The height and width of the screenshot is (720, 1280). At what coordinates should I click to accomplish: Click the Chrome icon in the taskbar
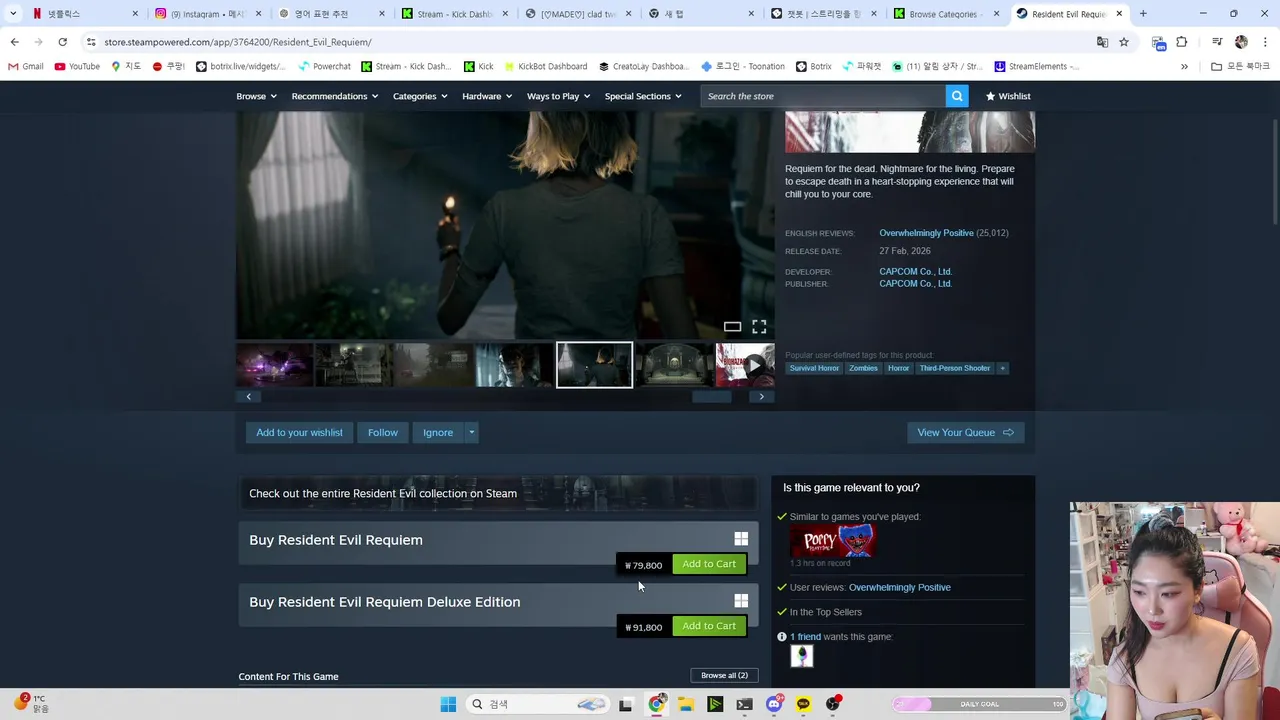tap(656, 704)
